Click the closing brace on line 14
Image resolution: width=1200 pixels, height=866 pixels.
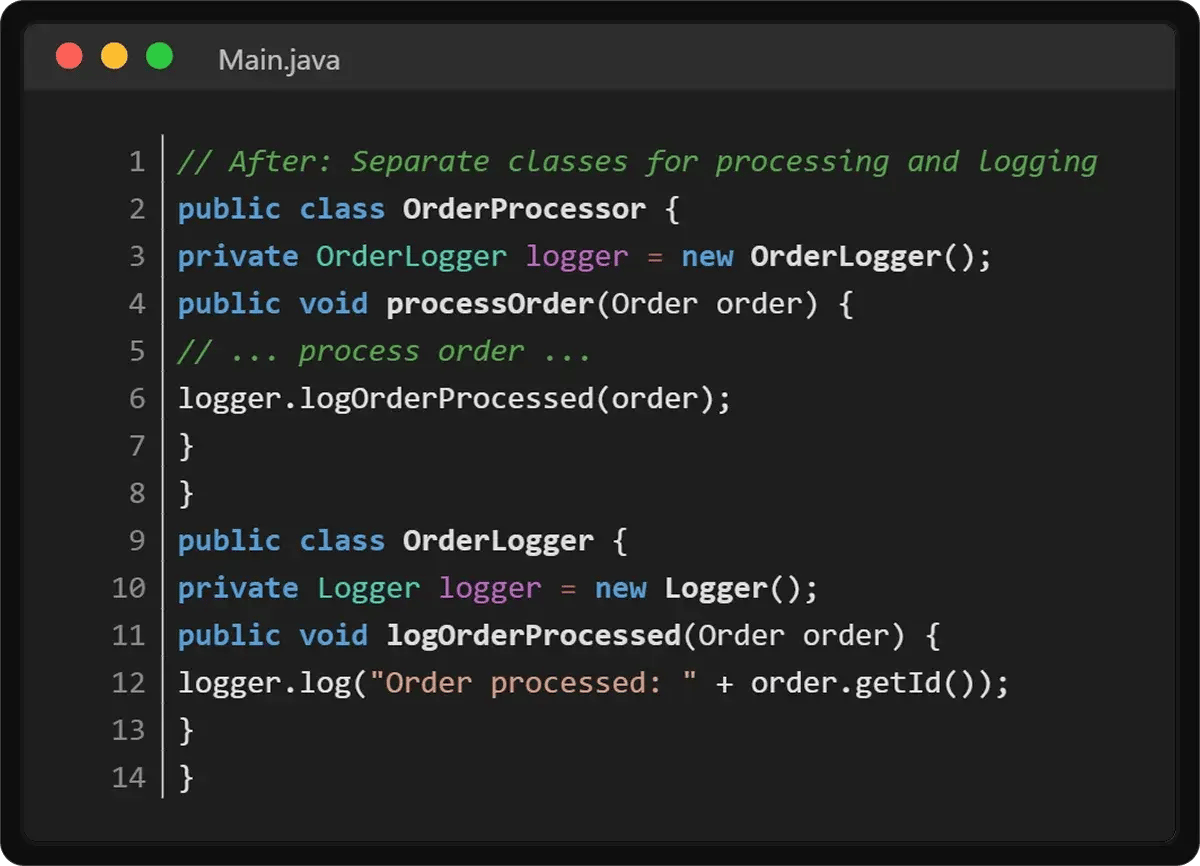pyautogui.click(x=185, y=779)
